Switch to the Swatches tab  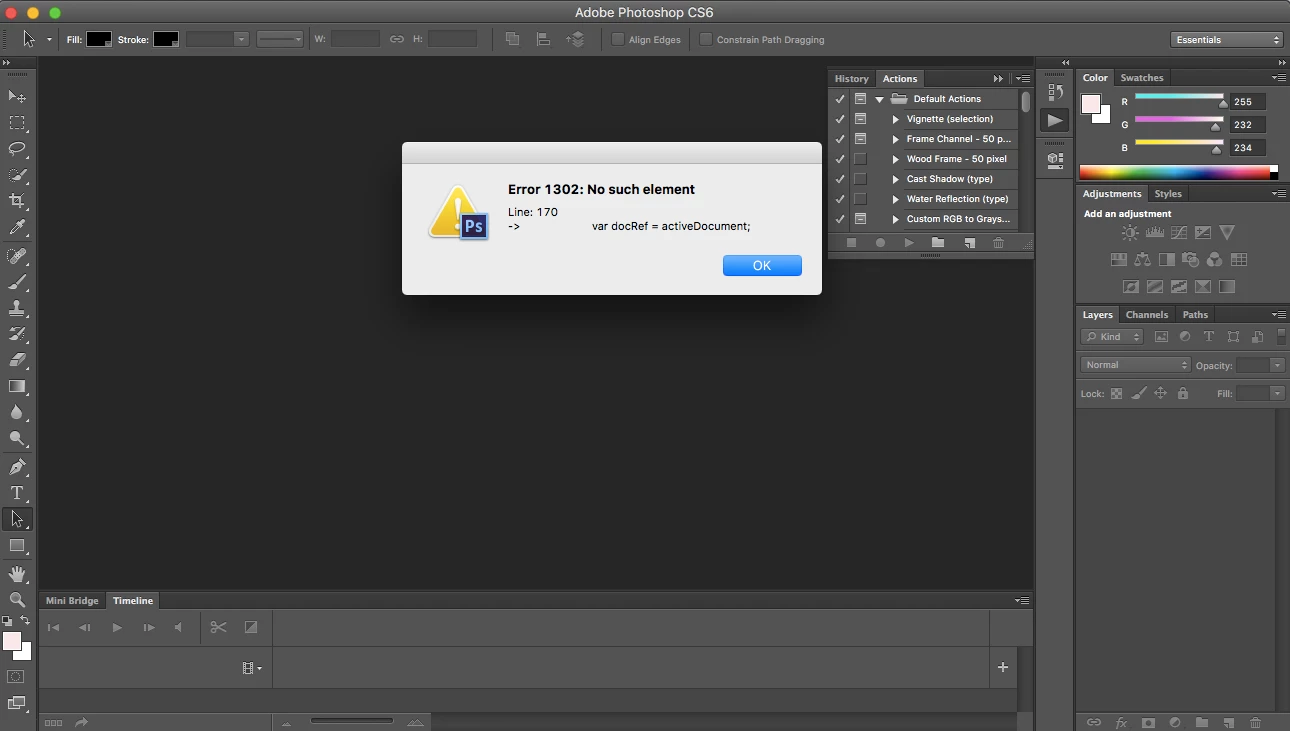coord(1142,77)
